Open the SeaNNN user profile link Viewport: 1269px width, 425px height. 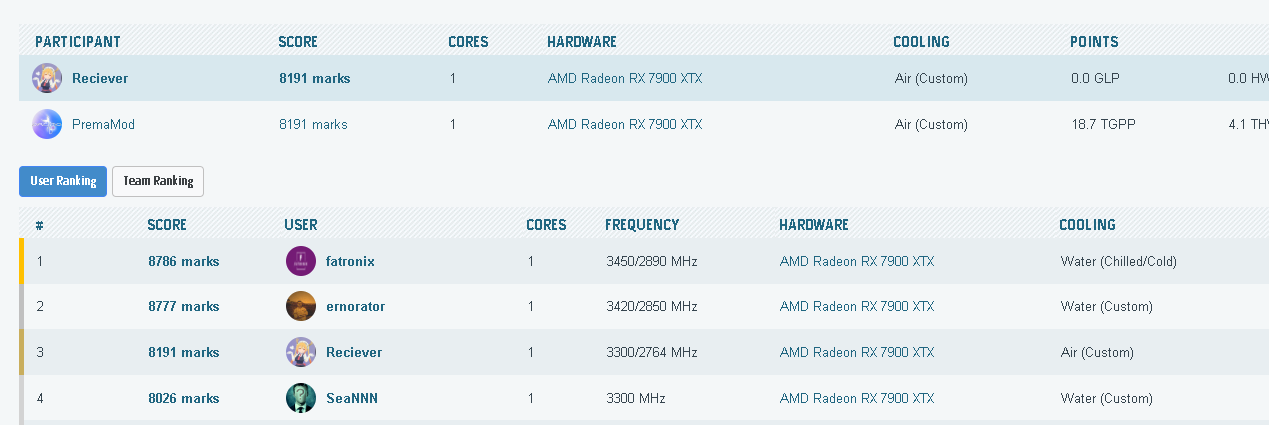coord(352,398)
